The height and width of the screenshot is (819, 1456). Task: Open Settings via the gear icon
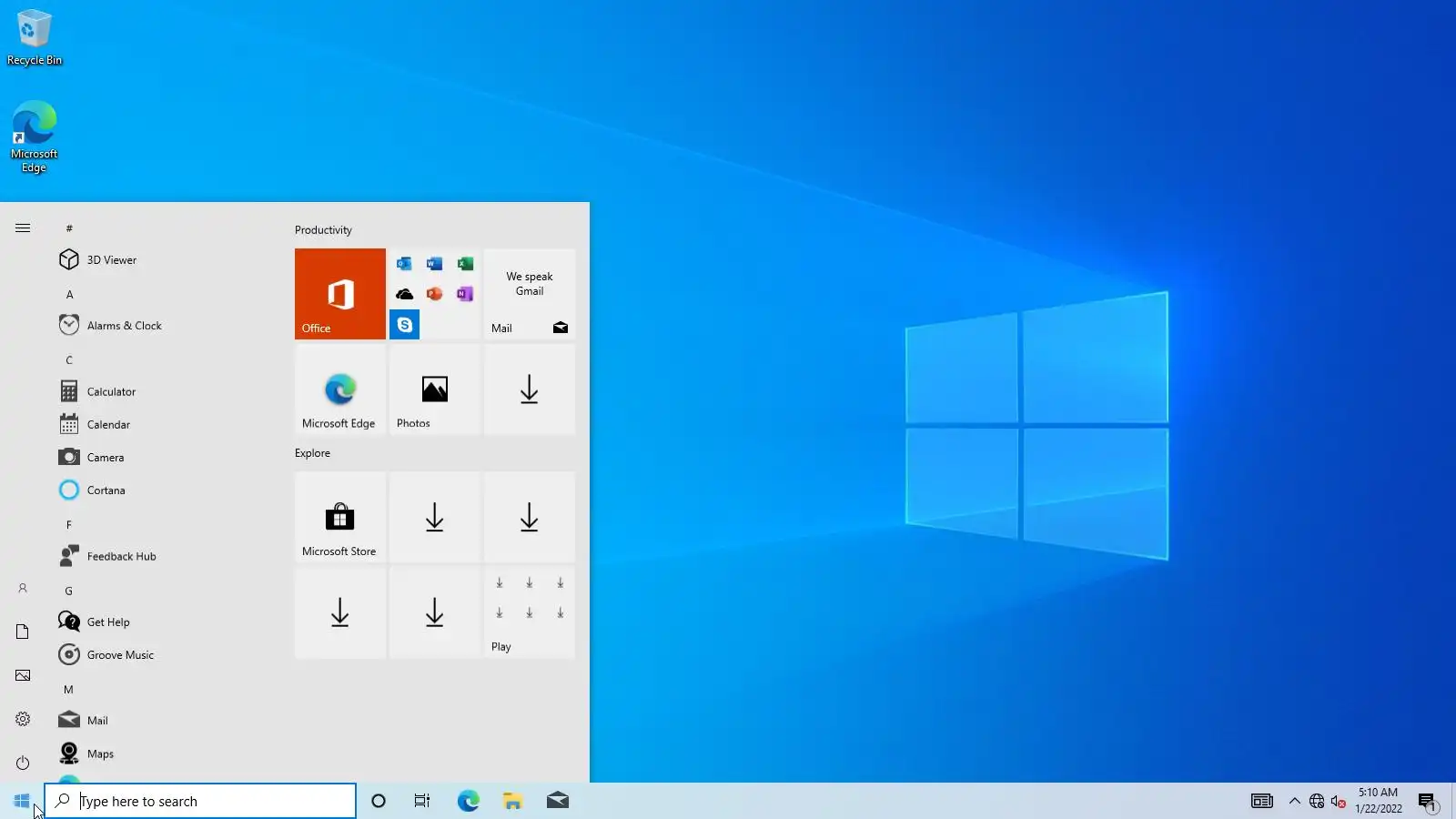click(x=23, y=719)
